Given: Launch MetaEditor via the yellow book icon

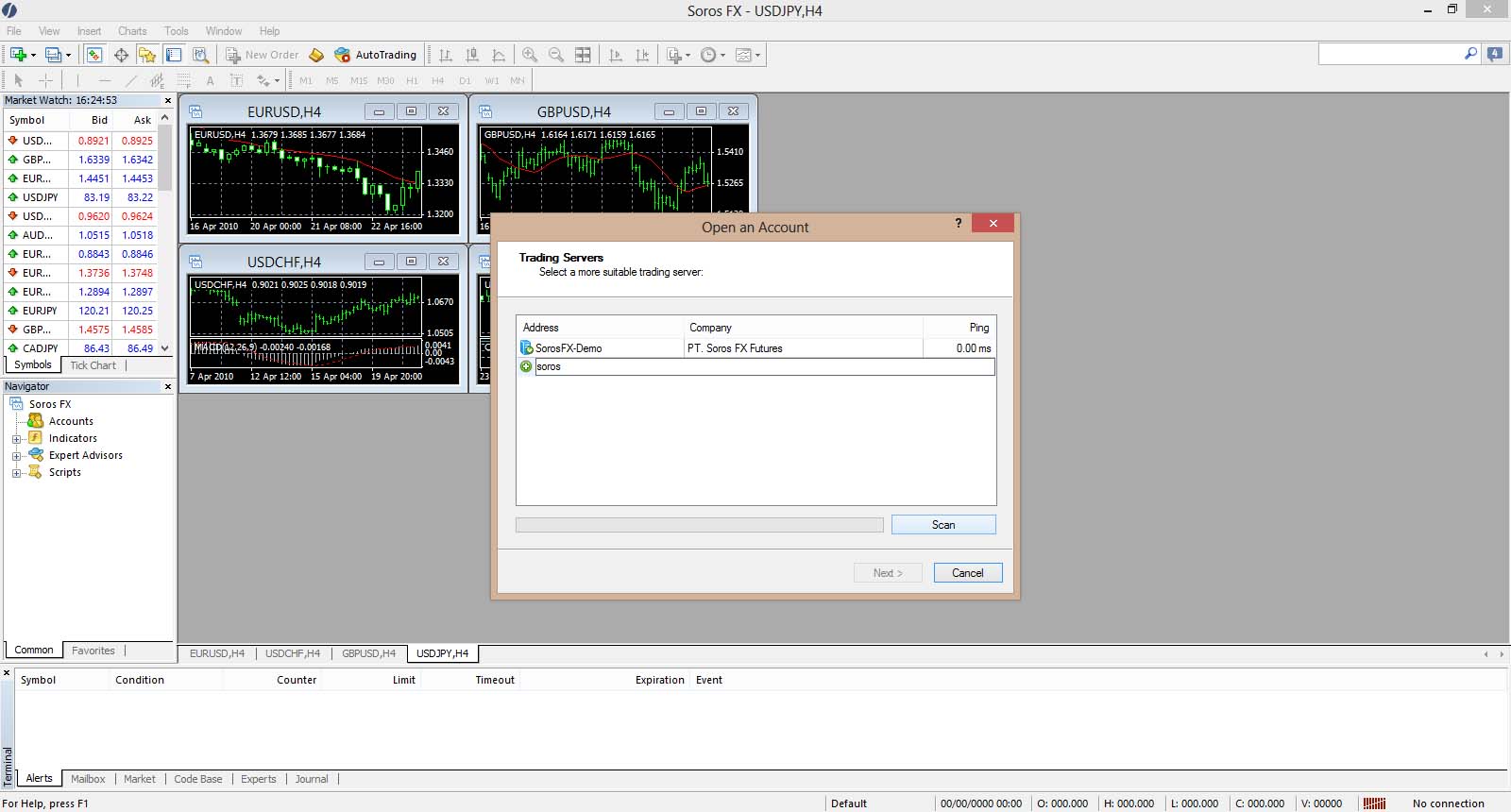Looking at the screenshot, I should click(316, 55).
